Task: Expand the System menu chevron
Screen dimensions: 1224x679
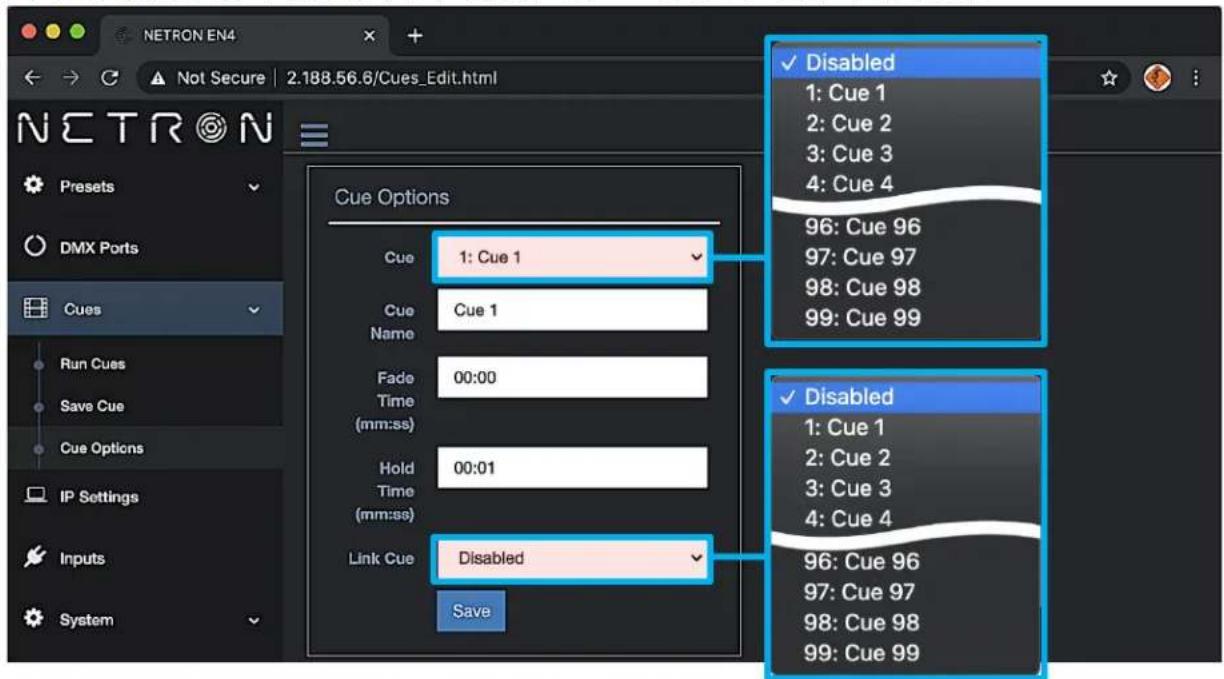Action: [x=254, y=621]
